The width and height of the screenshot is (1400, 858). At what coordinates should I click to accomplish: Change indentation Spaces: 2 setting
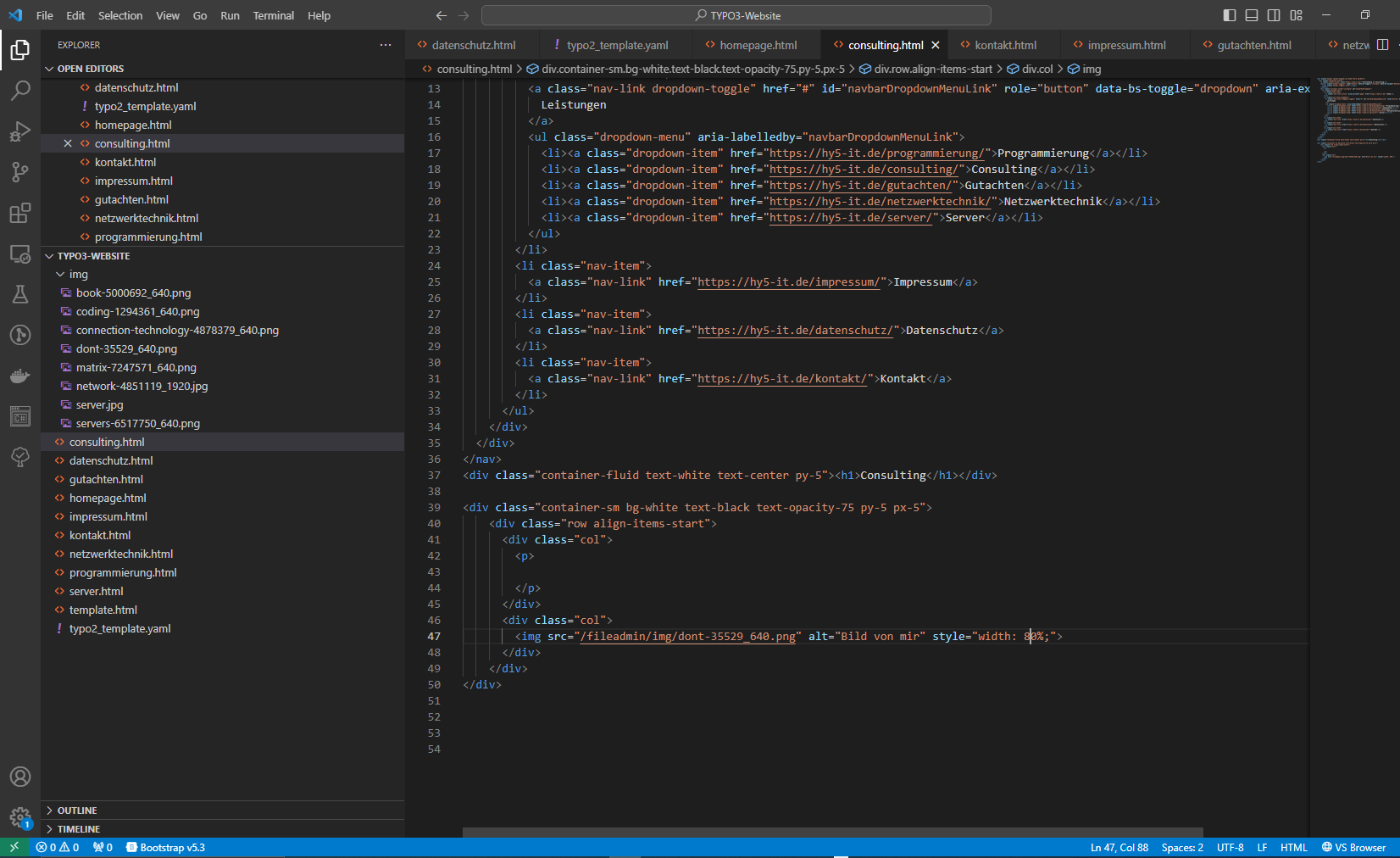1182,847
